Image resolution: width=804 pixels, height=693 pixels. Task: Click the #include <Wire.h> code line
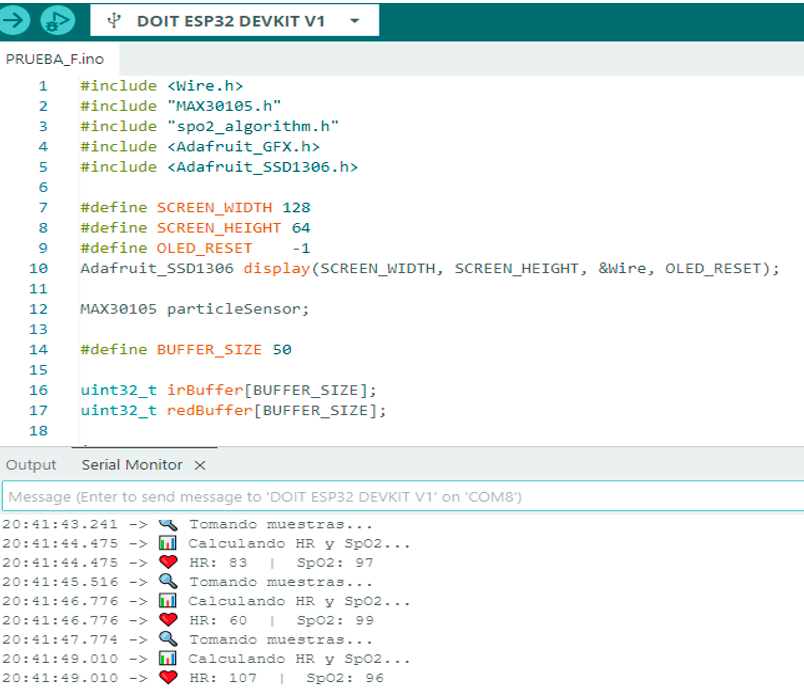(x=161, y=86)
